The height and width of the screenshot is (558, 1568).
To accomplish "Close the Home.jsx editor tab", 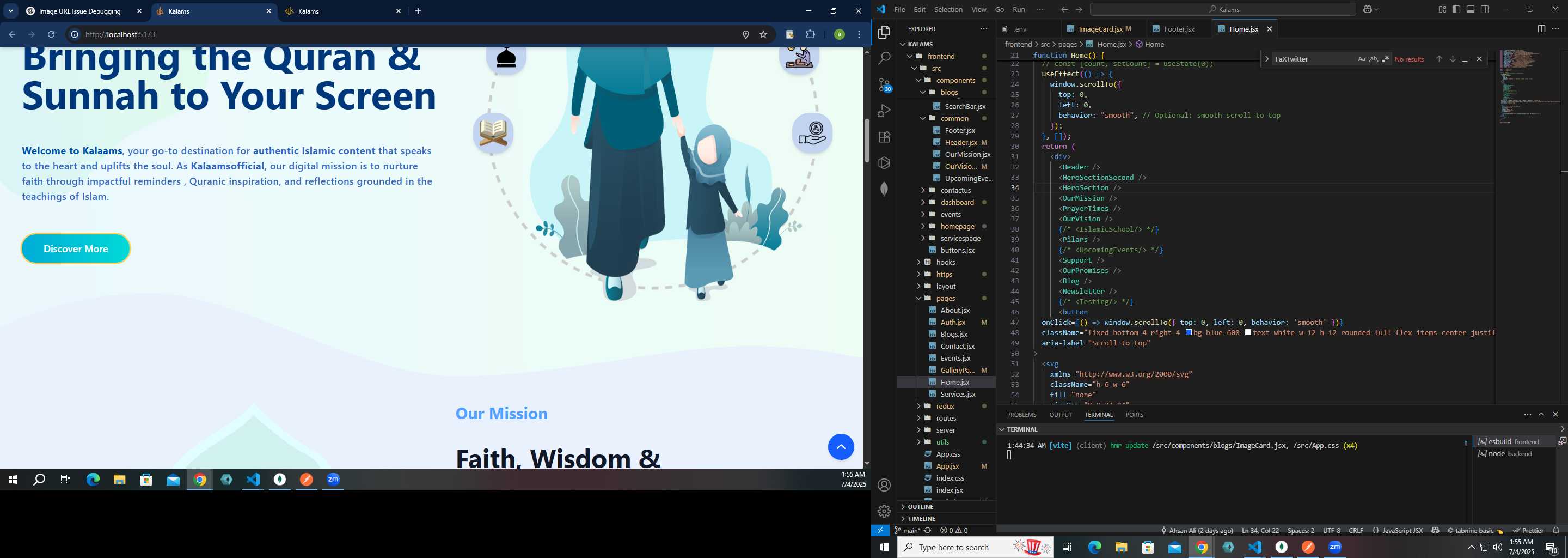I will (1269, 29).
